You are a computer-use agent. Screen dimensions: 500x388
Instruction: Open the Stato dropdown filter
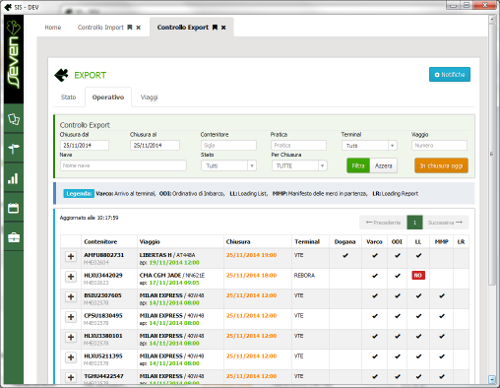229,166
